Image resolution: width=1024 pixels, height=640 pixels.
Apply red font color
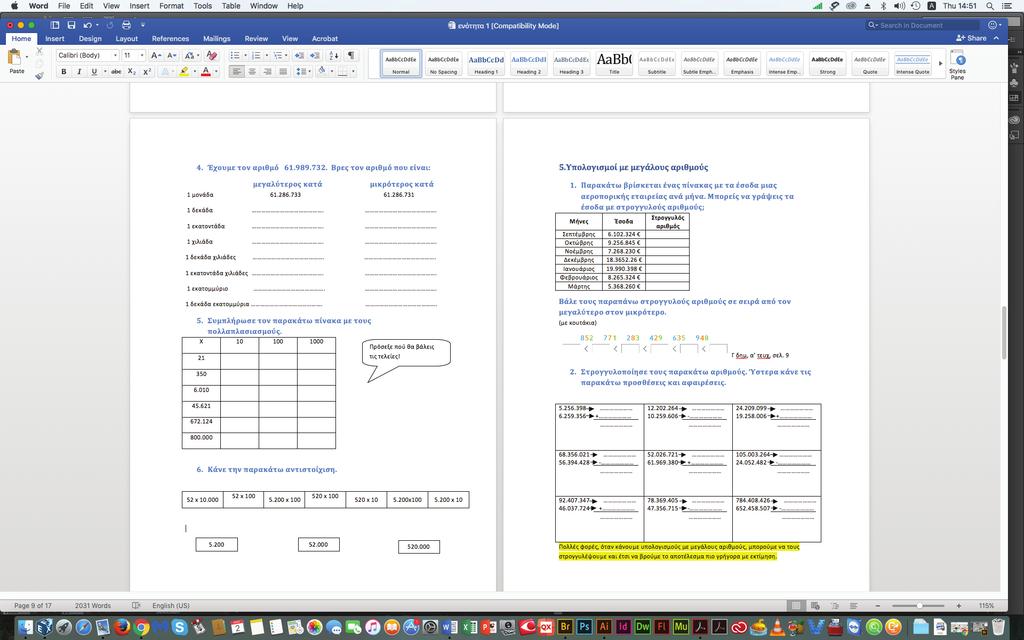(x=206, y=72)
